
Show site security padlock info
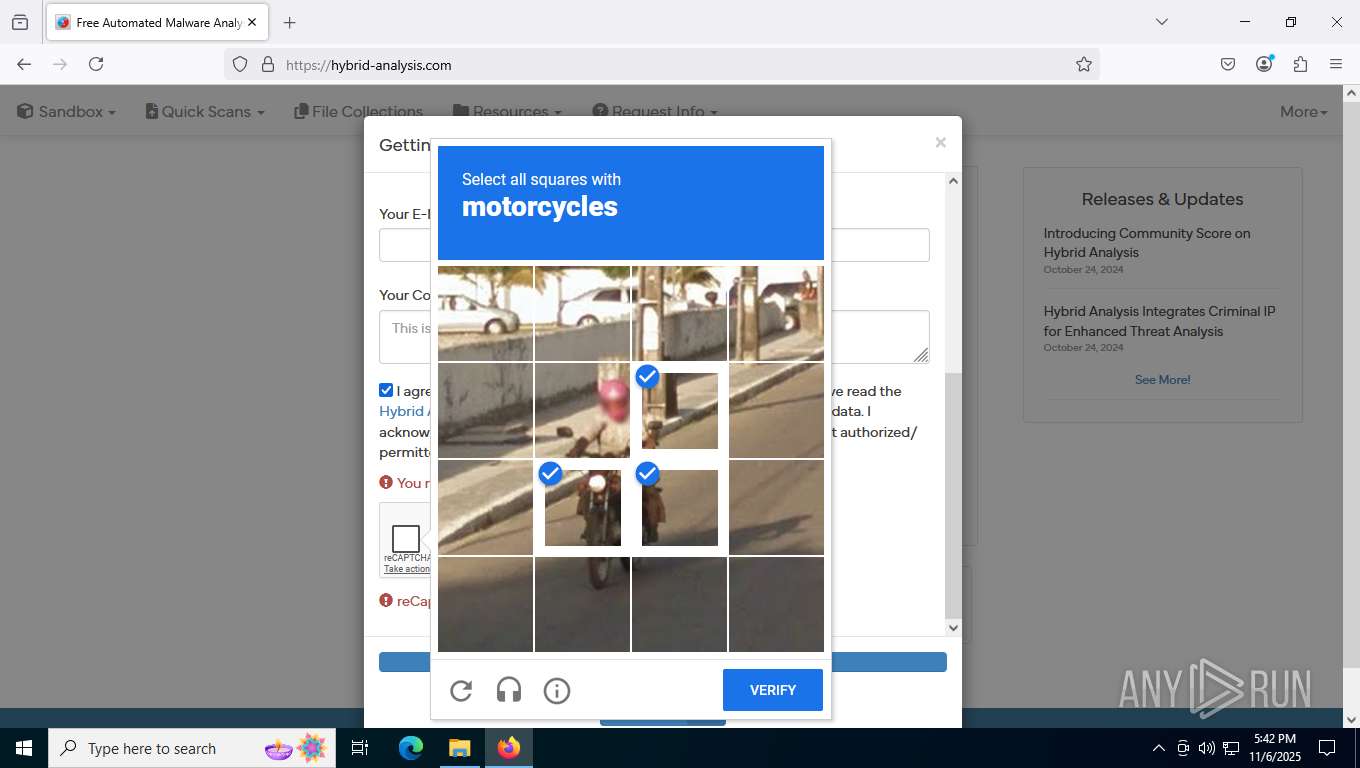click(x=268, y=65)
